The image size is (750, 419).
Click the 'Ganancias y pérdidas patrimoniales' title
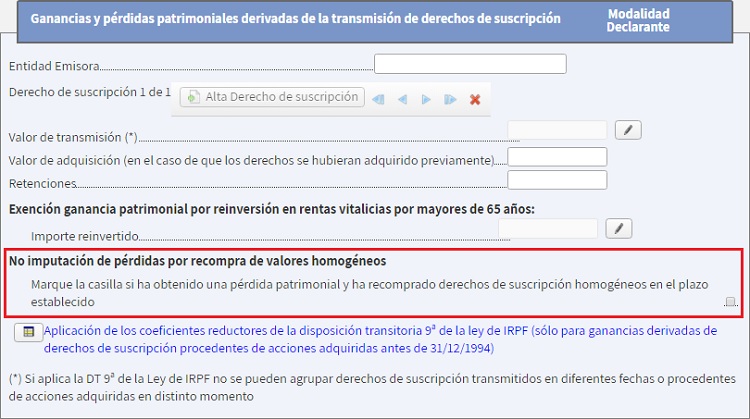point(296,19)
